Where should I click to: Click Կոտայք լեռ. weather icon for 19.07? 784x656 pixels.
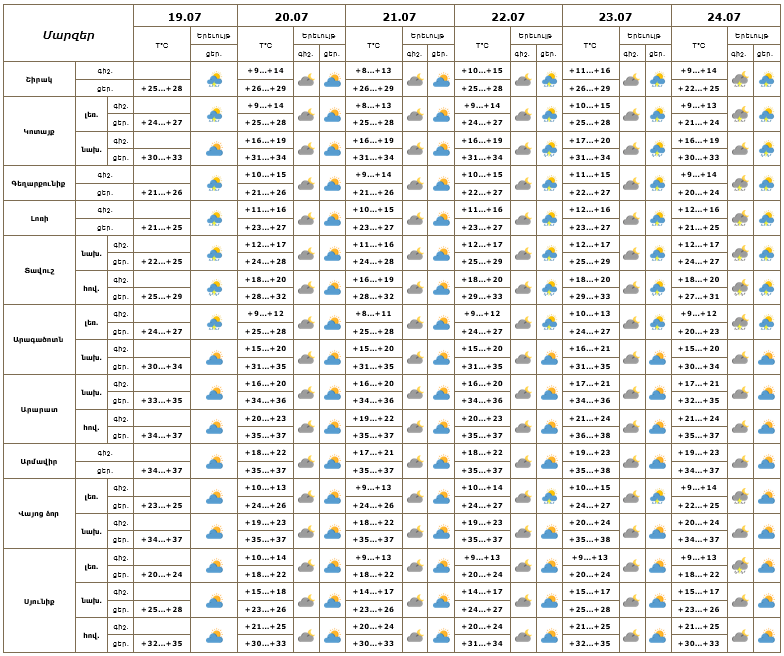214,115
